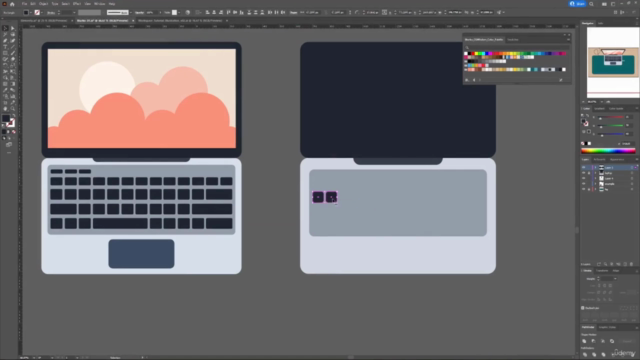Switch to the Artboards panel tab

(599, 160)
